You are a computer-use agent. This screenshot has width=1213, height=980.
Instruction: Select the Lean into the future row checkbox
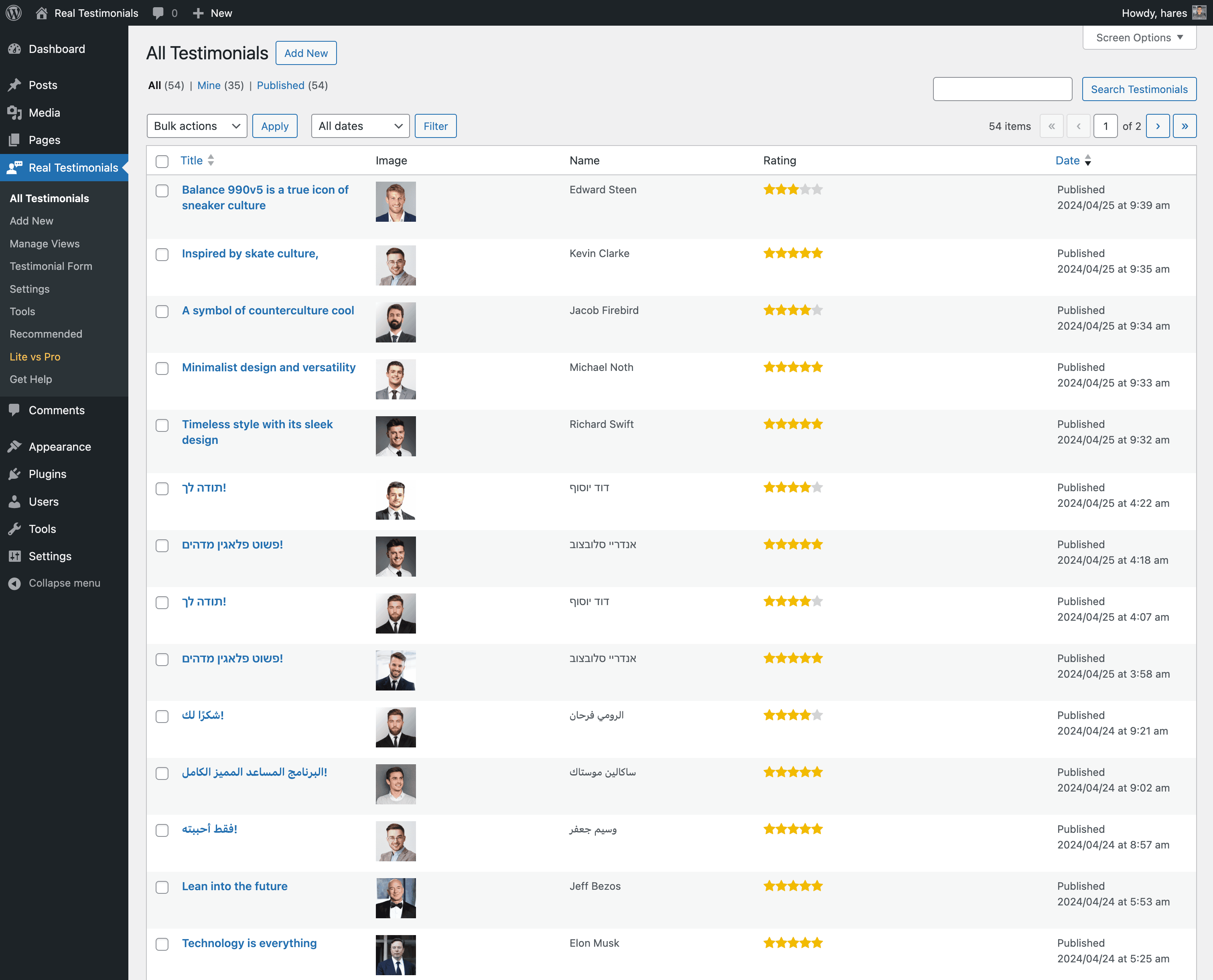pos(162,887)
